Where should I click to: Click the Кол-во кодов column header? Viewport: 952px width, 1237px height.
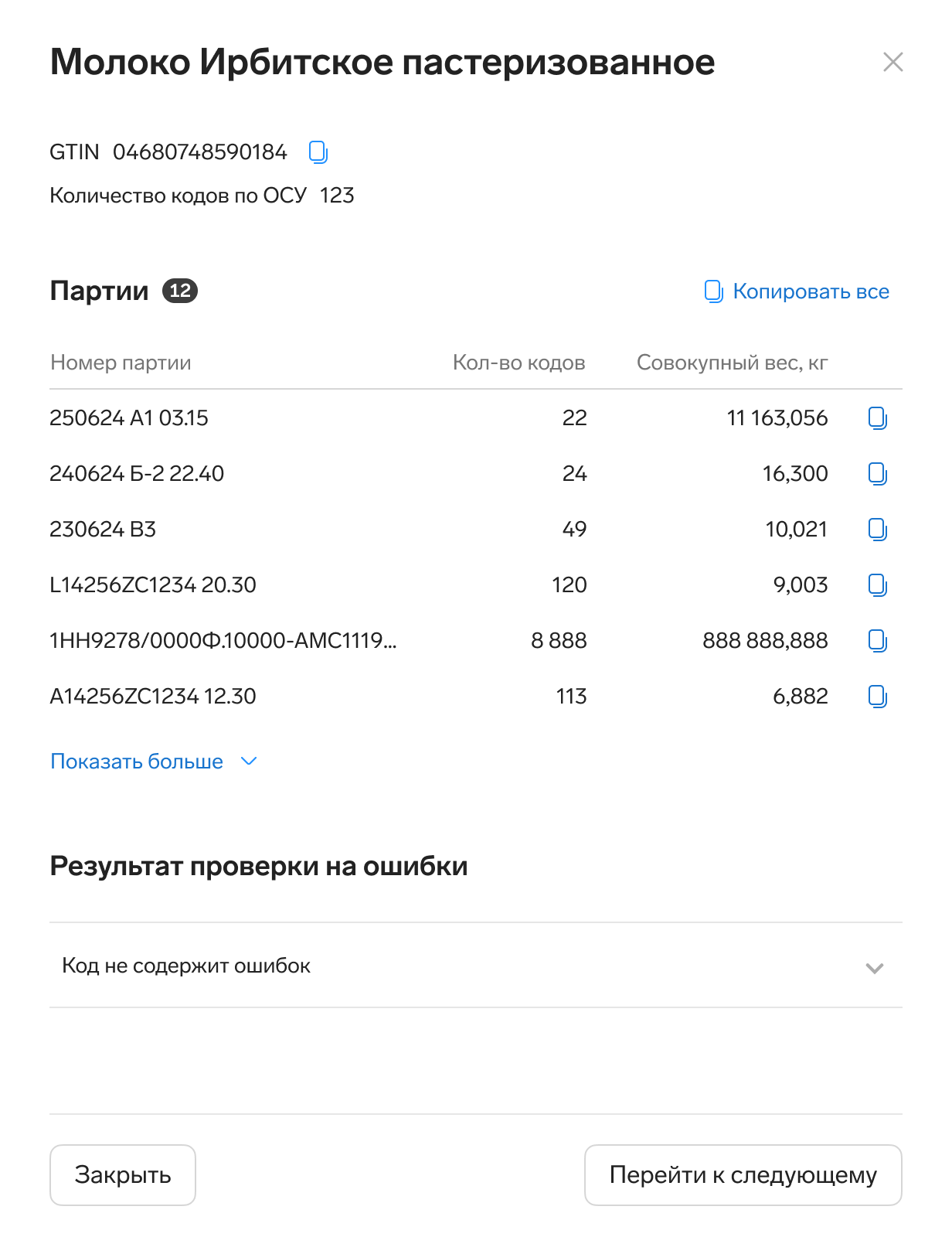click(518, 363)
